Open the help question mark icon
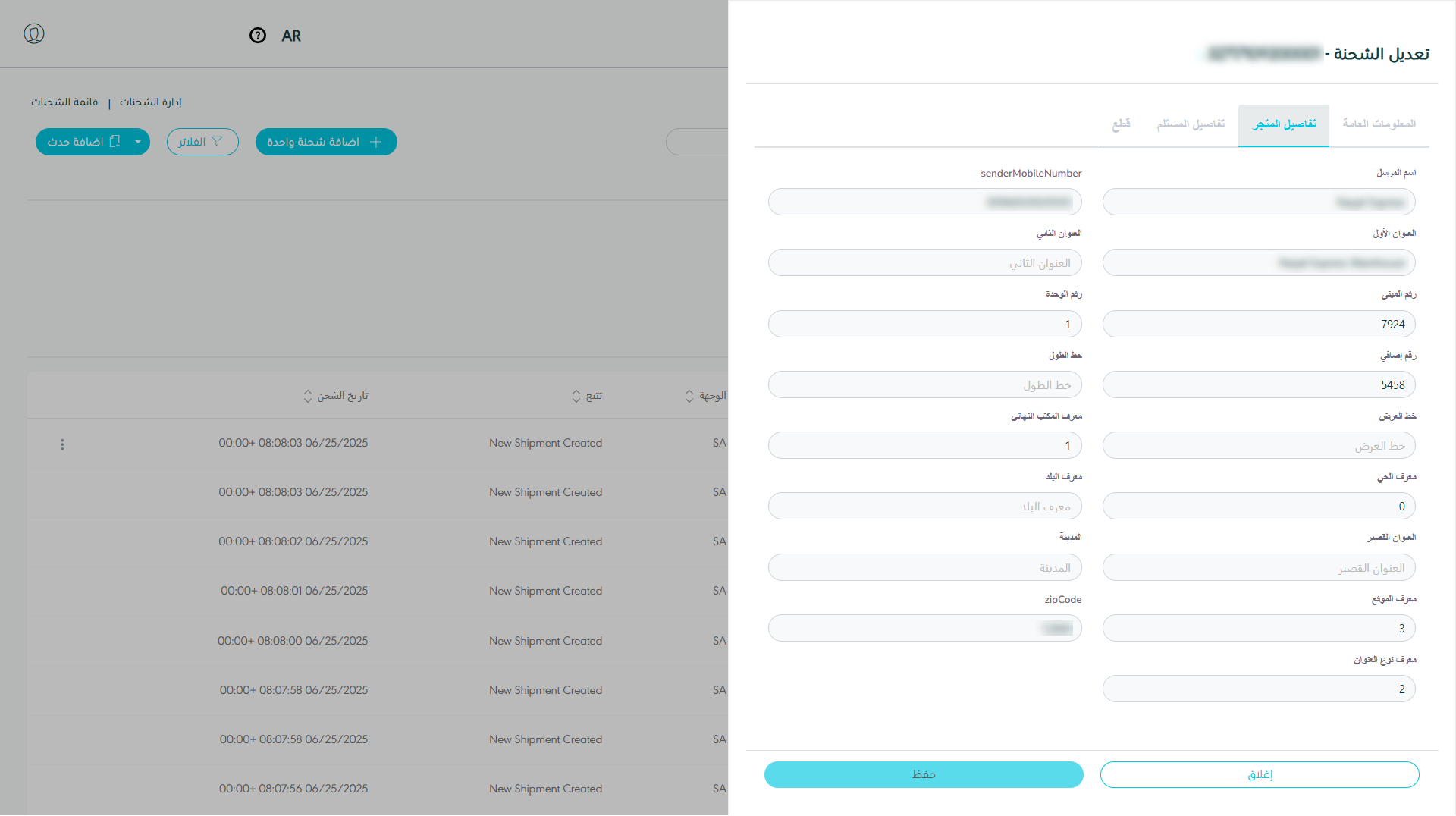 258,36
